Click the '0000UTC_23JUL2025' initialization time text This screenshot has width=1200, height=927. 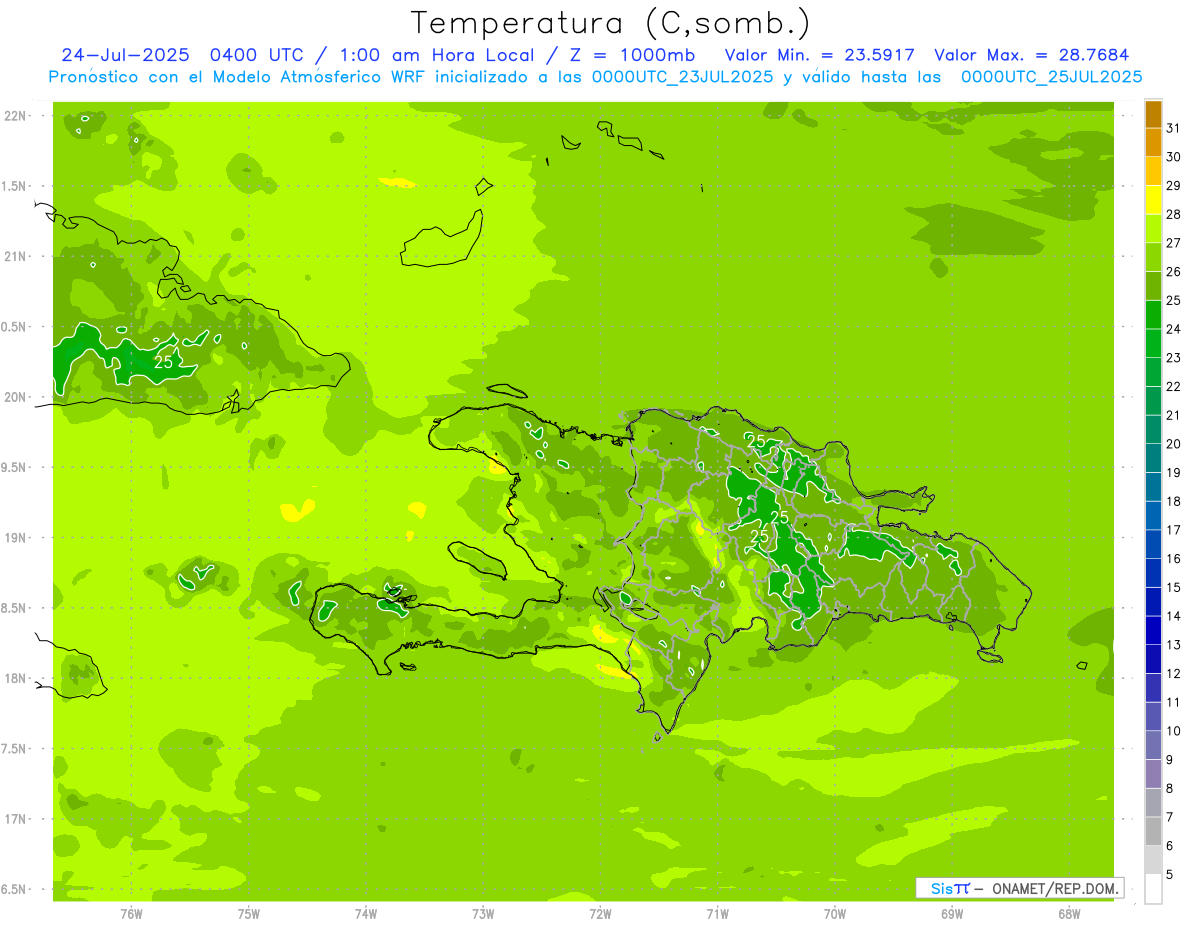point(682,77)
